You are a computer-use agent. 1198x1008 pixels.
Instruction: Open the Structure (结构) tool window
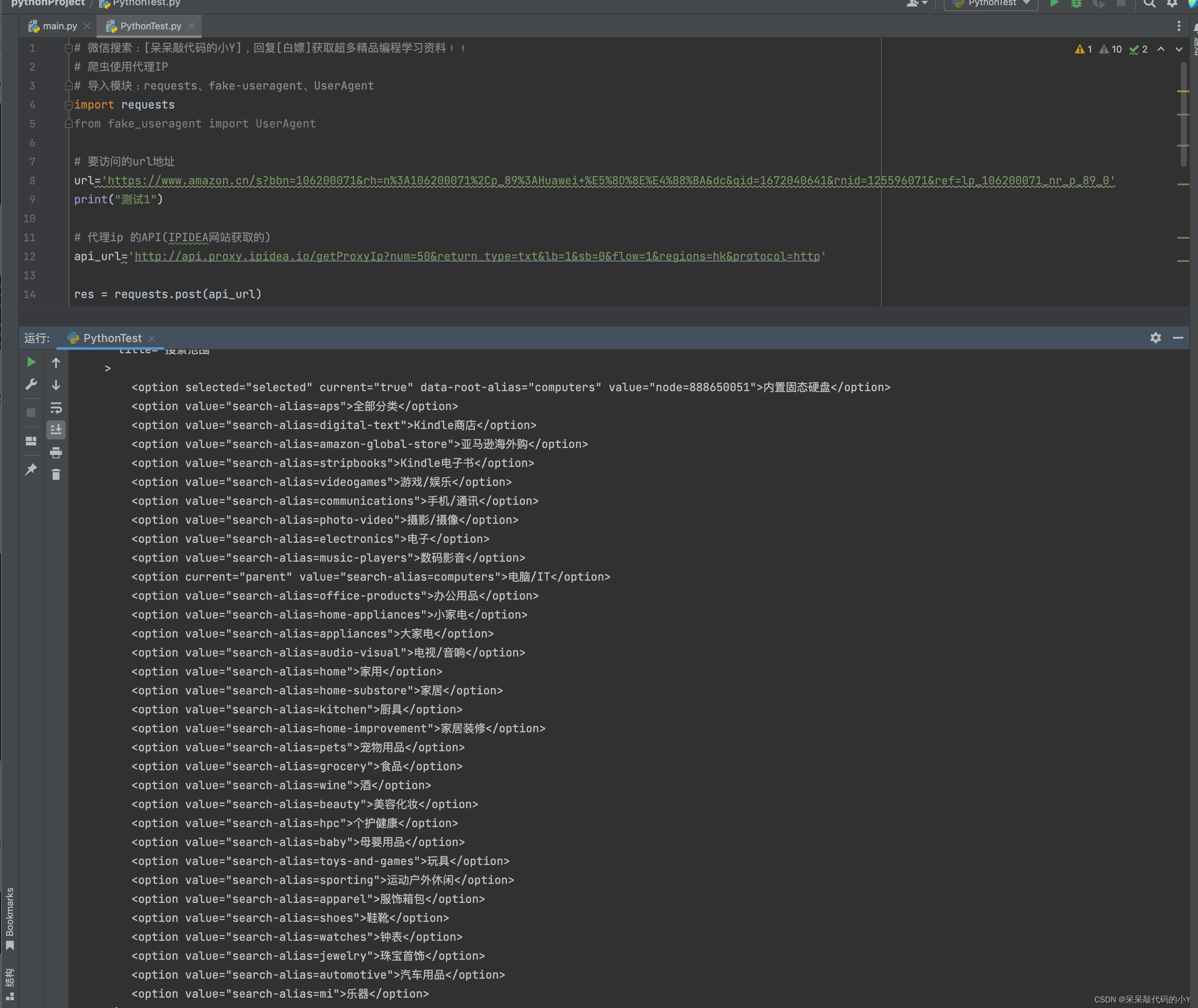click(x=9, y=985)
